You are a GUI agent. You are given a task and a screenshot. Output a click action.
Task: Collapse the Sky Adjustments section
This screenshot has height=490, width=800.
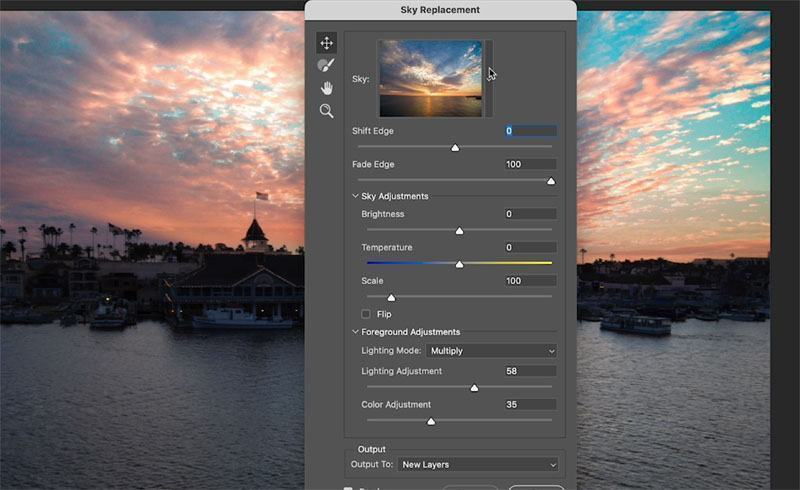(355, 197)
